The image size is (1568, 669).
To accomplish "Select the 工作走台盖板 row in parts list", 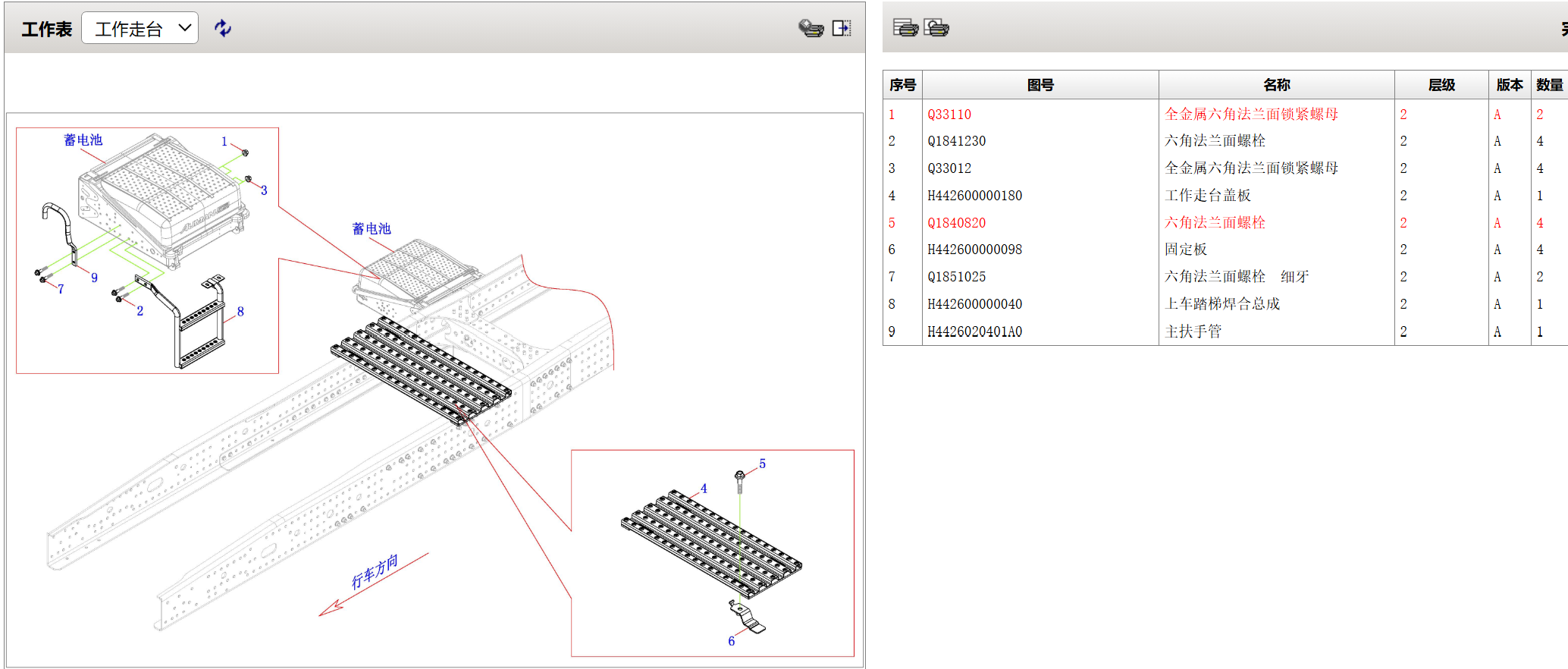I will tap(1208, 196).
